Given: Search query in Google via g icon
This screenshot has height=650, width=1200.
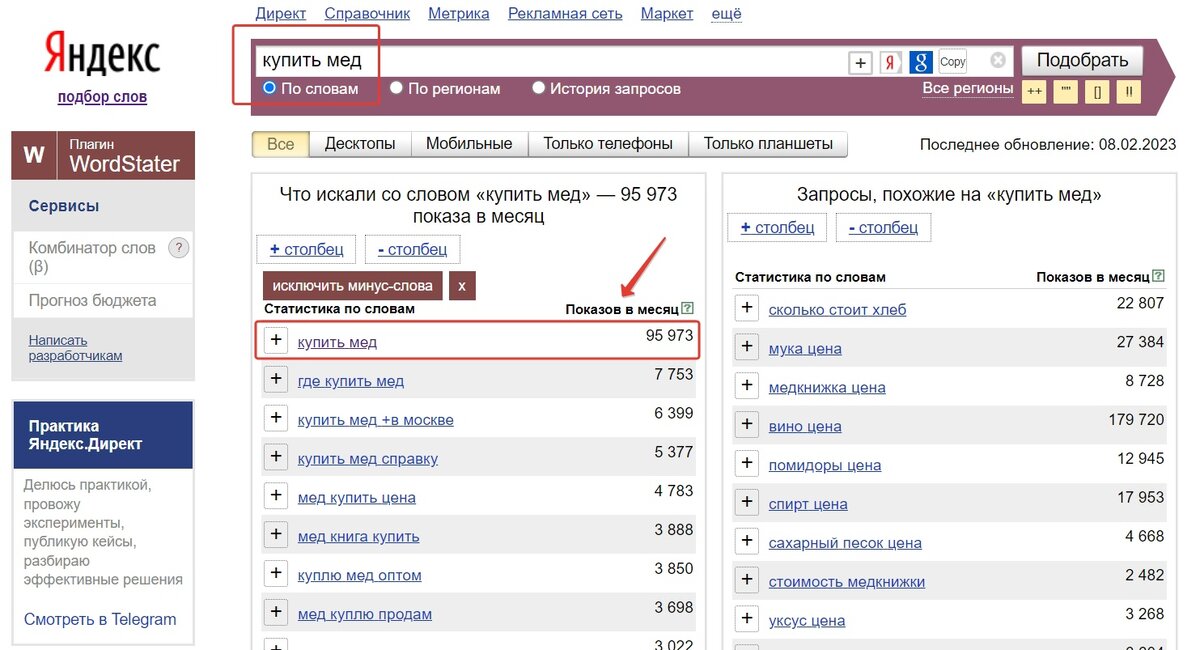Looking at the screenshot, I should click(x=921, y=63).
